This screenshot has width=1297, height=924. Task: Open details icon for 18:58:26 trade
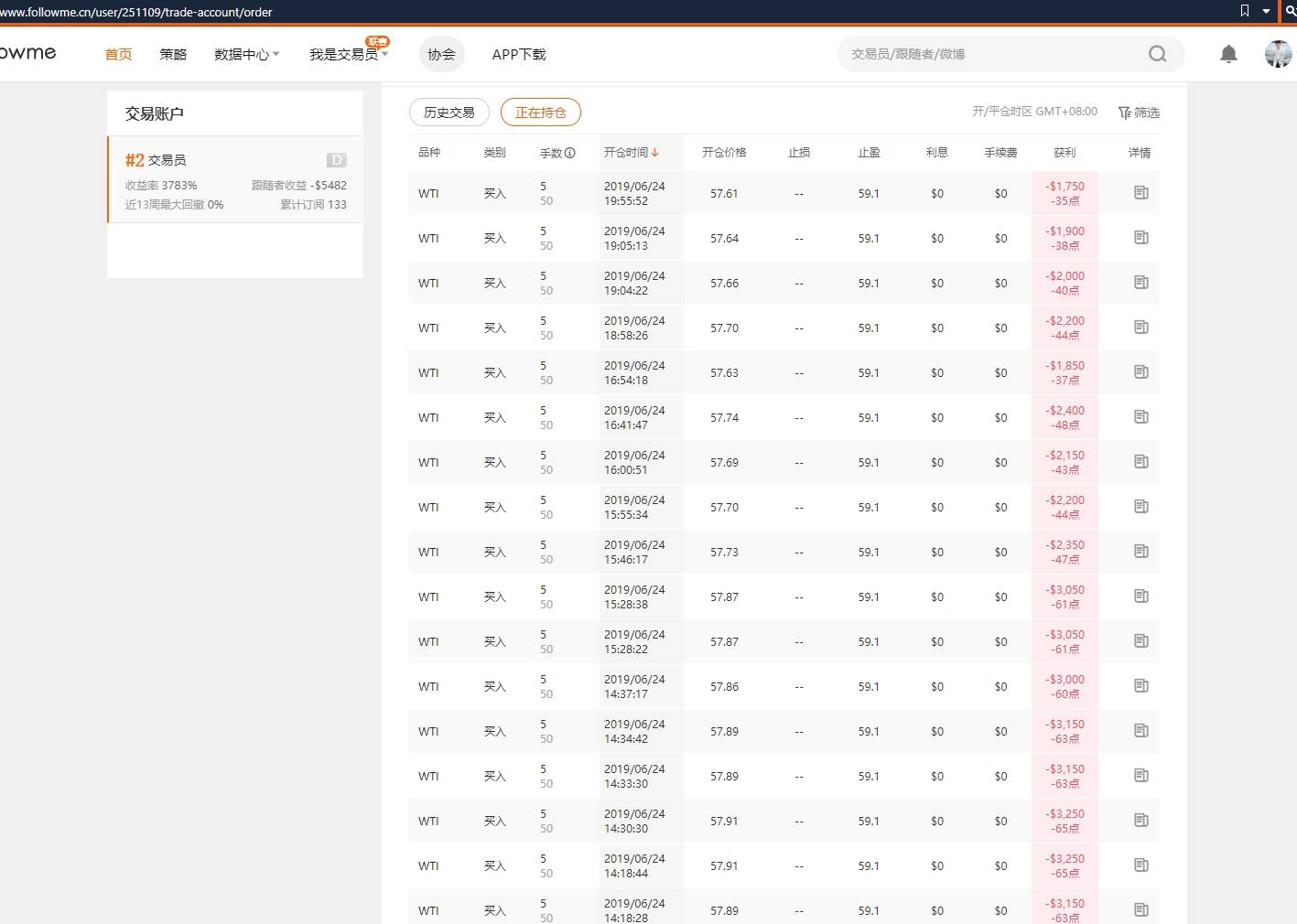pyautogui.click(x=1140, y=328)
